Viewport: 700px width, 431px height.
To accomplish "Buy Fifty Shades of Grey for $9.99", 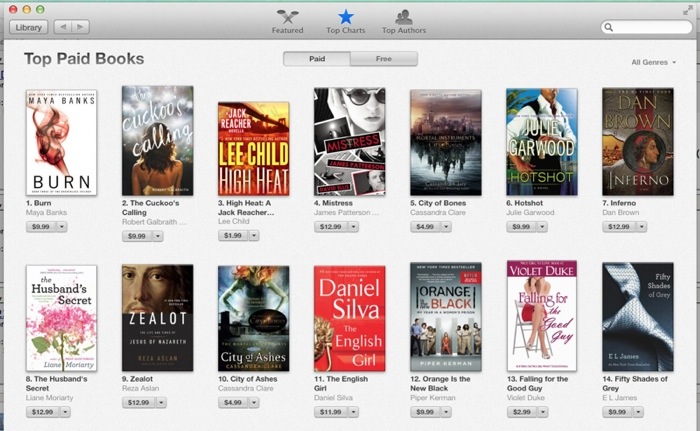I will pos(617,412).
